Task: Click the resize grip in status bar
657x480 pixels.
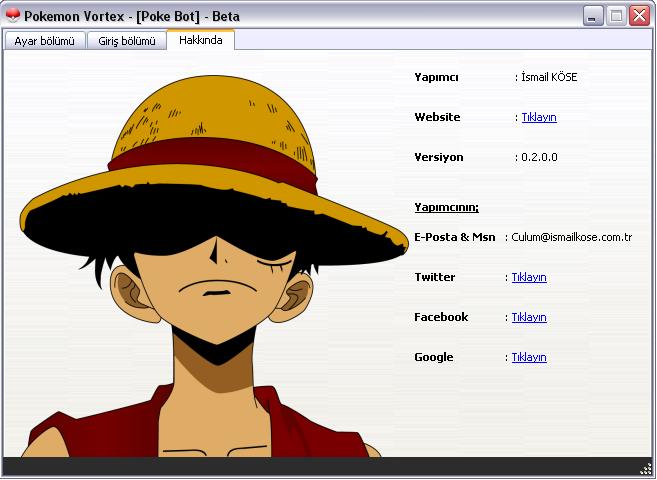Action: click(646, 468)
